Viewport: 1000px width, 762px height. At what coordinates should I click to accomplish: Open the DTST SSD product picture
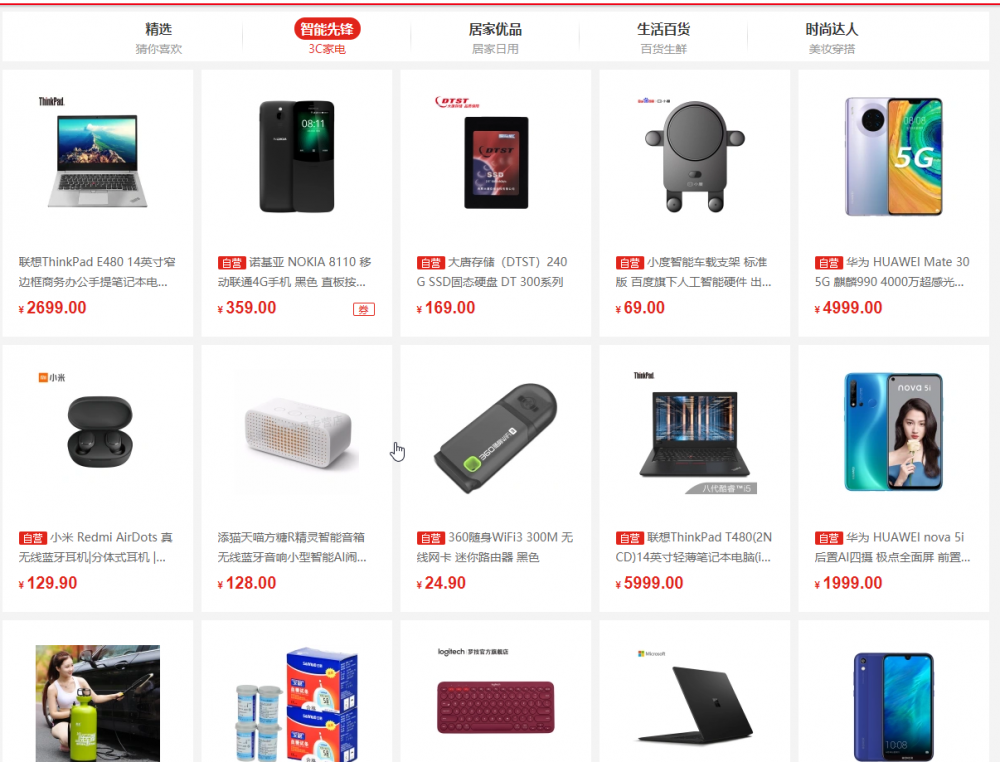496,156
